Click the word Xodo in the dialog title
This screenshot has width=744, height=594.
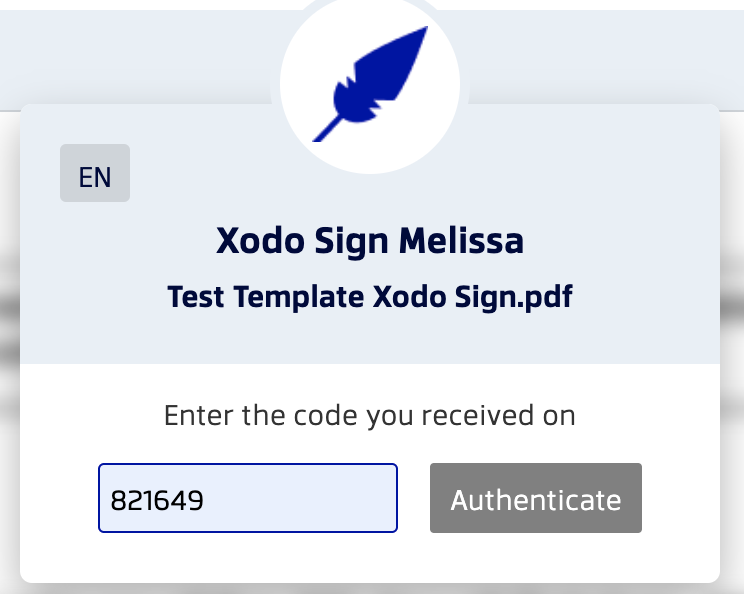point(260,241)
